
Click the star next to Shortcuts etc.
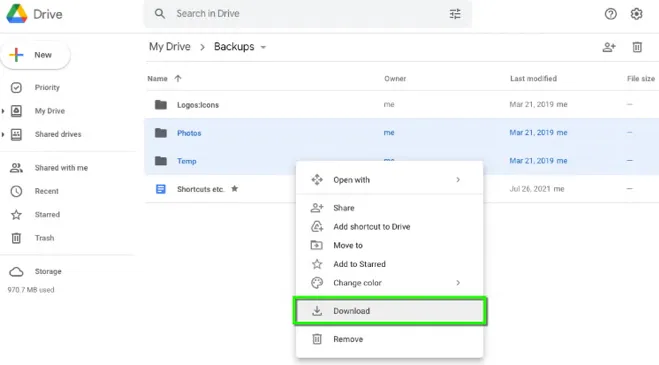(x=235, y=189)
